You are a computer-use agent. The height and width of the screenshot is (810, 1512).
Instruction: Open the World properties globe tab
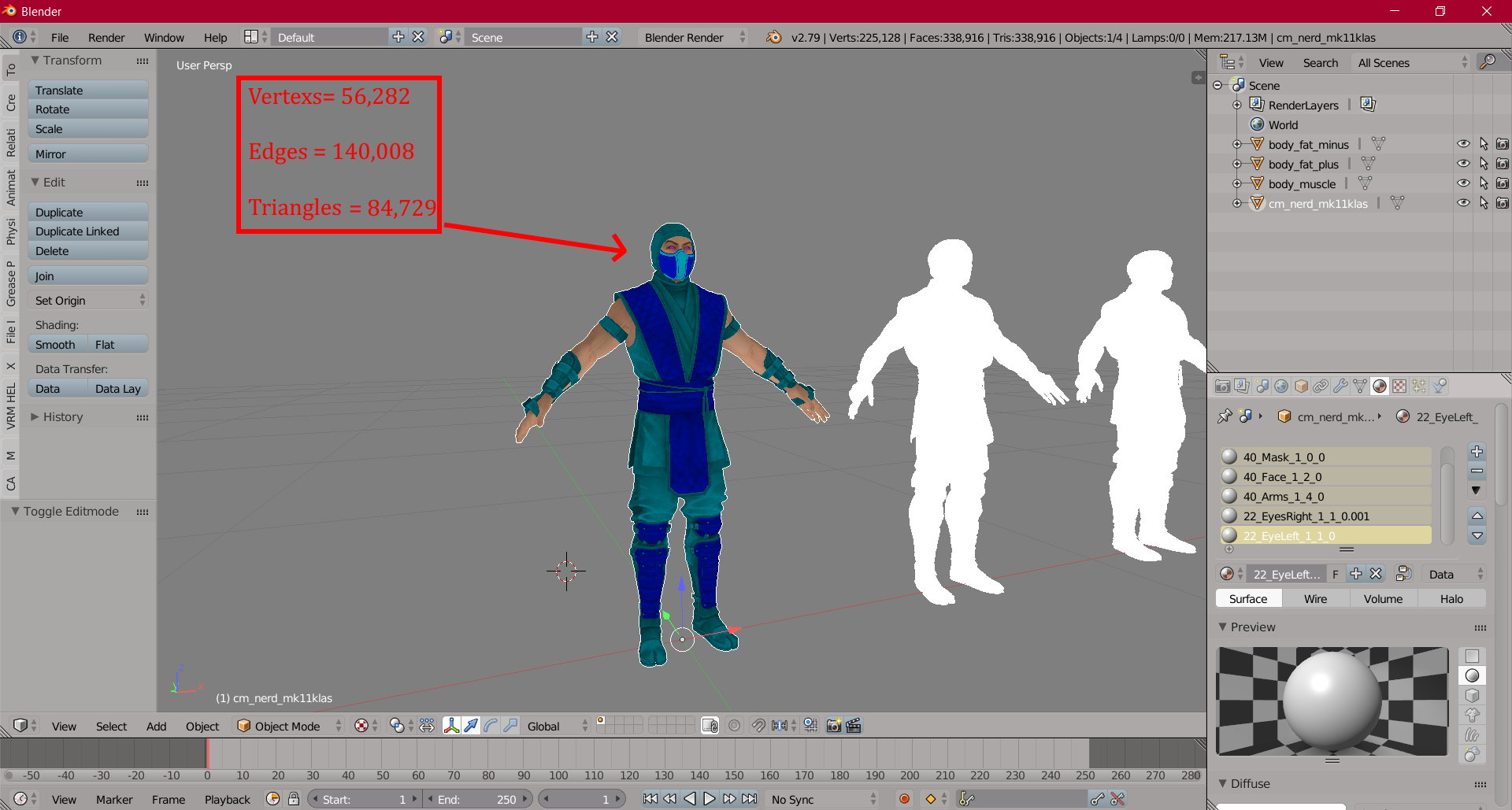pyautogui.click(x=1281, y=386)
